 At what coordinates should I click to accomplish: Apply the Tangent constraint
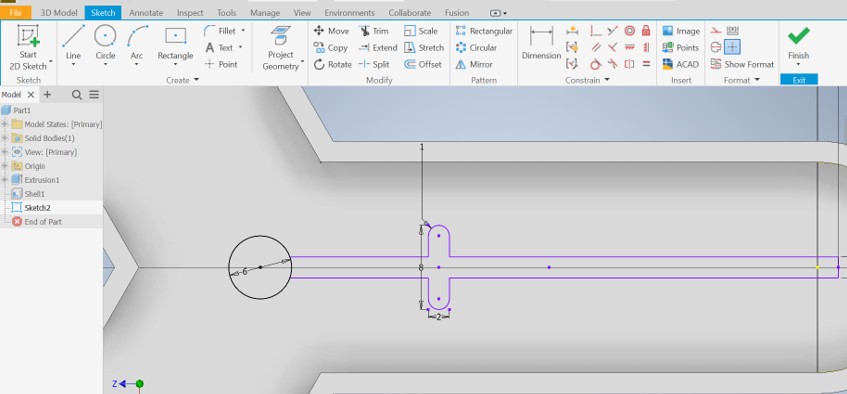click(x=596, y=64)
